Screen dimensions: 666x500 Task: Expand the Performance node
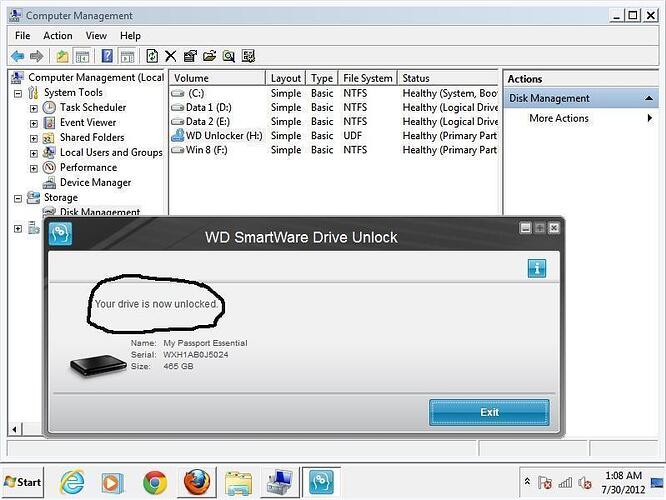pyautogui.click(x=34, y=169)
